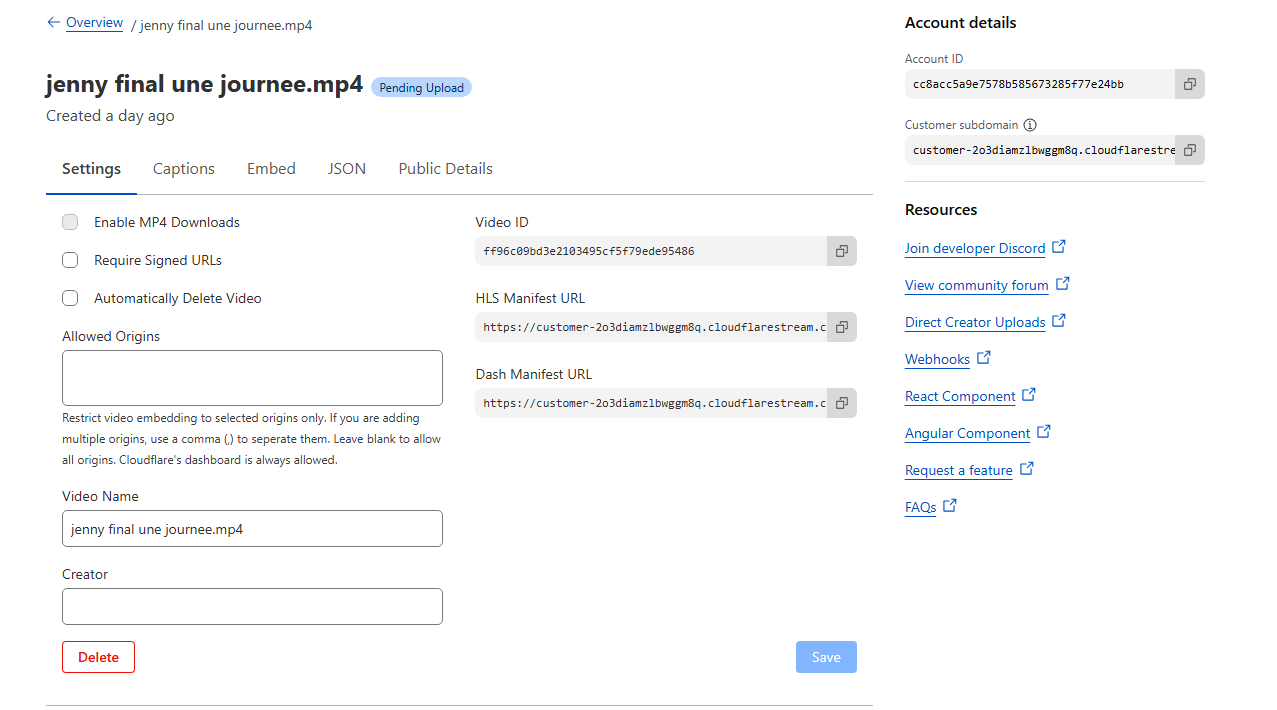Check Automatically Delete Video option
Screen dimensions: 1277x710
tap(70, 298)
